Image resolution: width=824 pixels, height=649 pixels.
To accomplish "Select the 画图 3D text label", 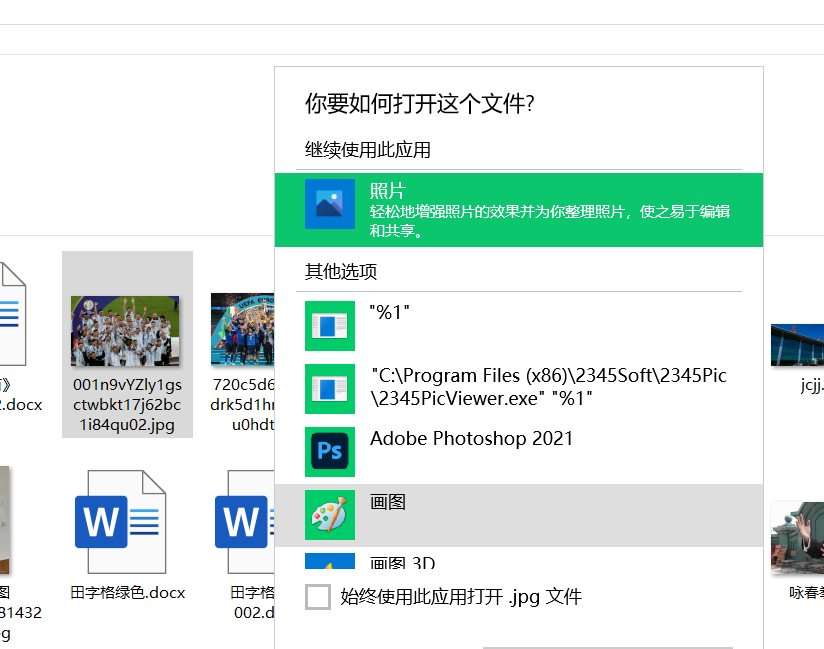I will click(x=402, y=563).
